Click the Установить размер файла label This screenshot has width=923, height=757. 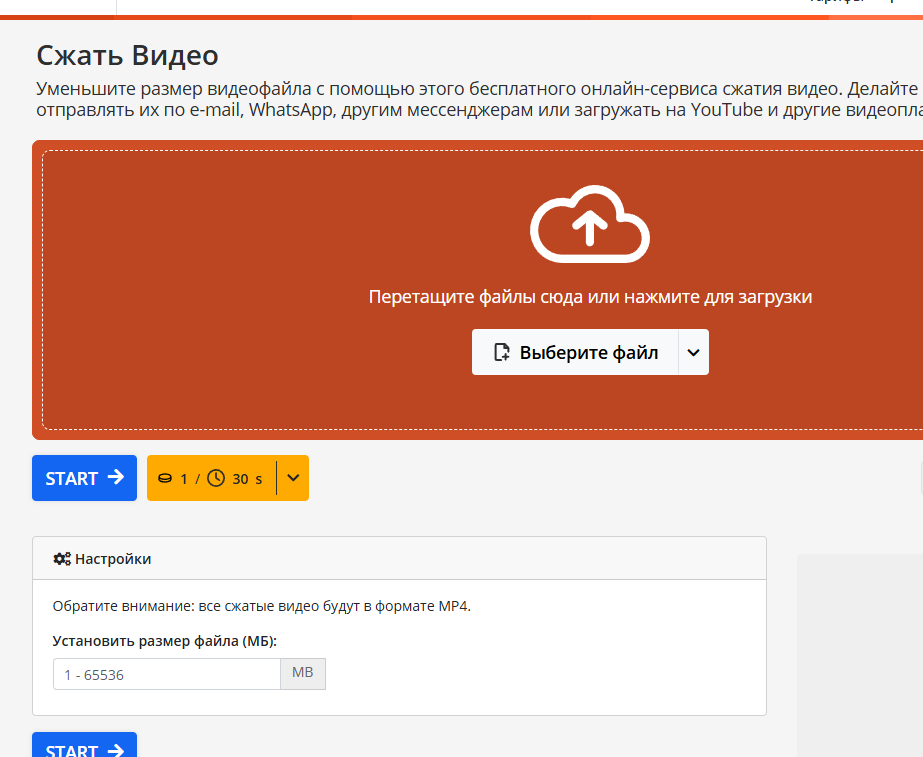(165, 641)
